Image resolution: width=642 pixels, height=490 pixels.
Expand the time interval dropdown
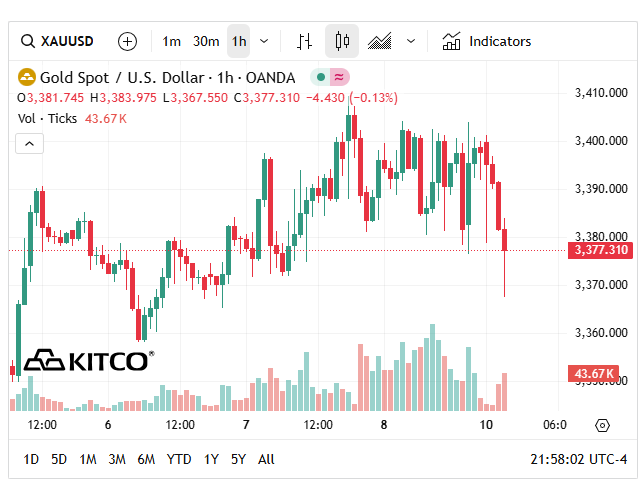(x=264, y=41)
